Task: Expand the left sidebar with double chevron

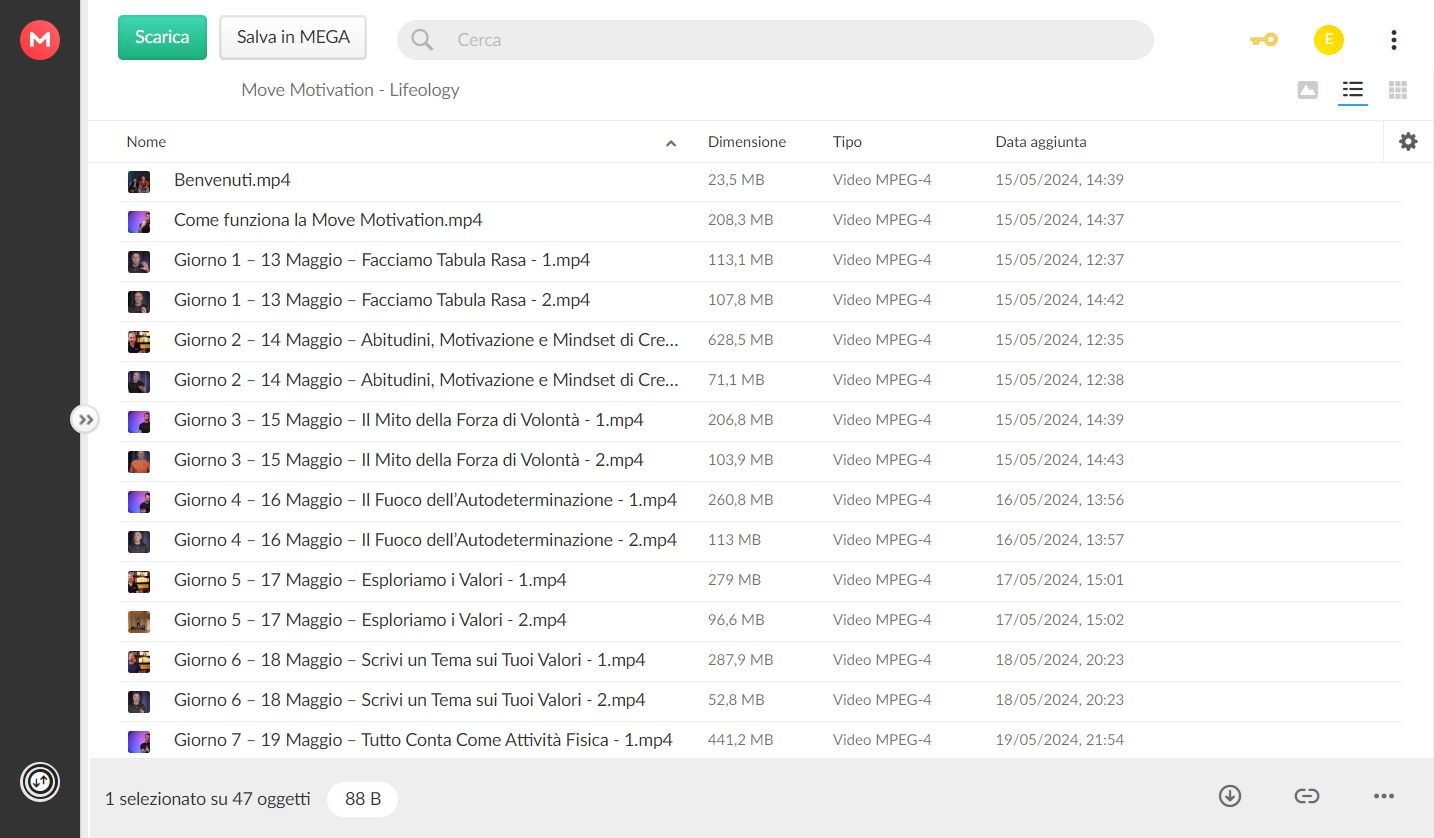Action: 85,420
